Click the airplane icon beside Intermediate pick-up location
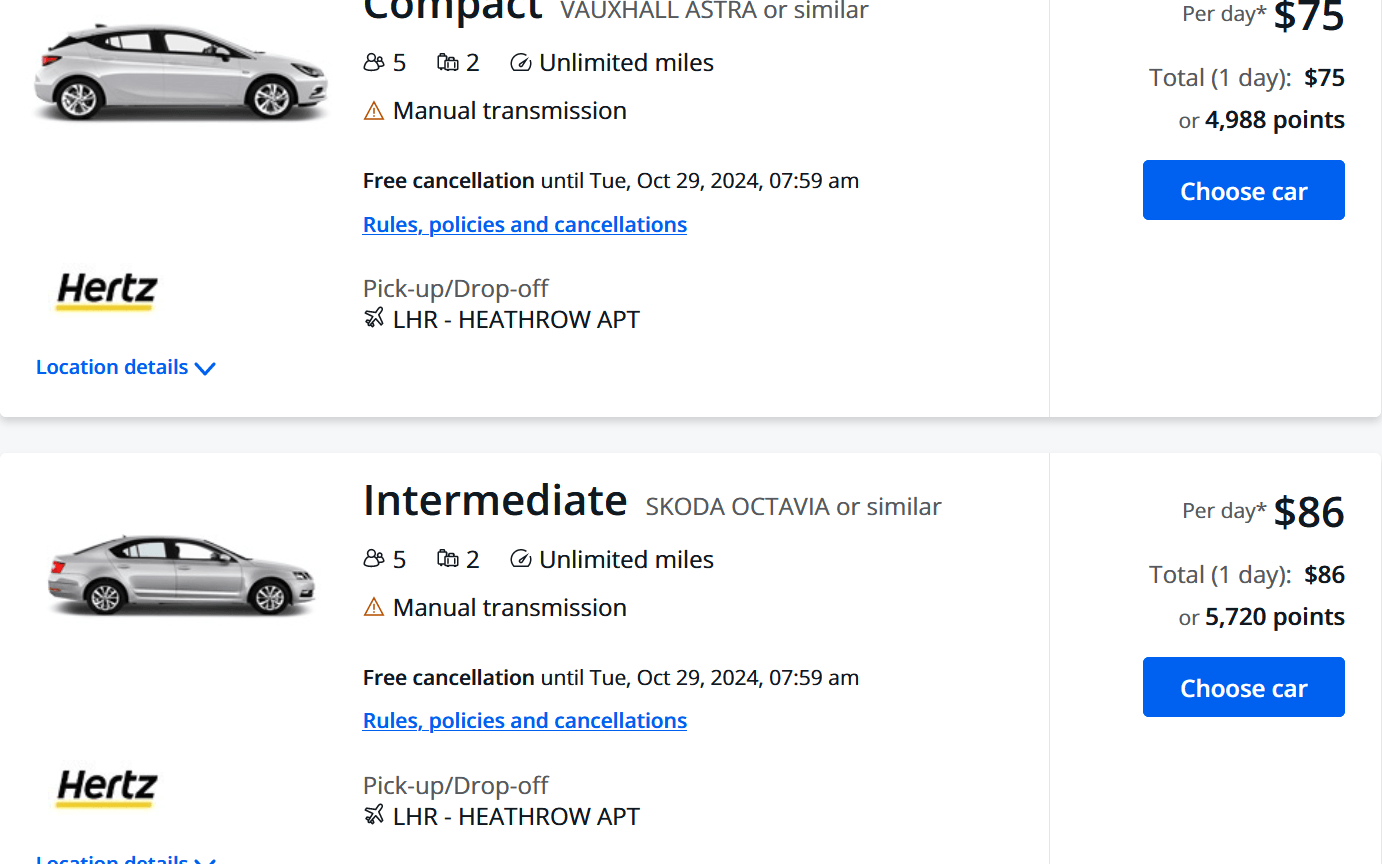1382x864 pixels. [374, 816]
